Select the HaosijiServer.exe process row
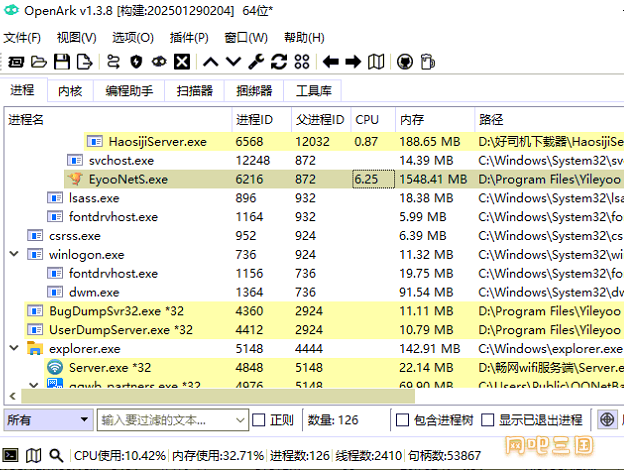This screenshot has width=624, height=470. pos(354,141)
